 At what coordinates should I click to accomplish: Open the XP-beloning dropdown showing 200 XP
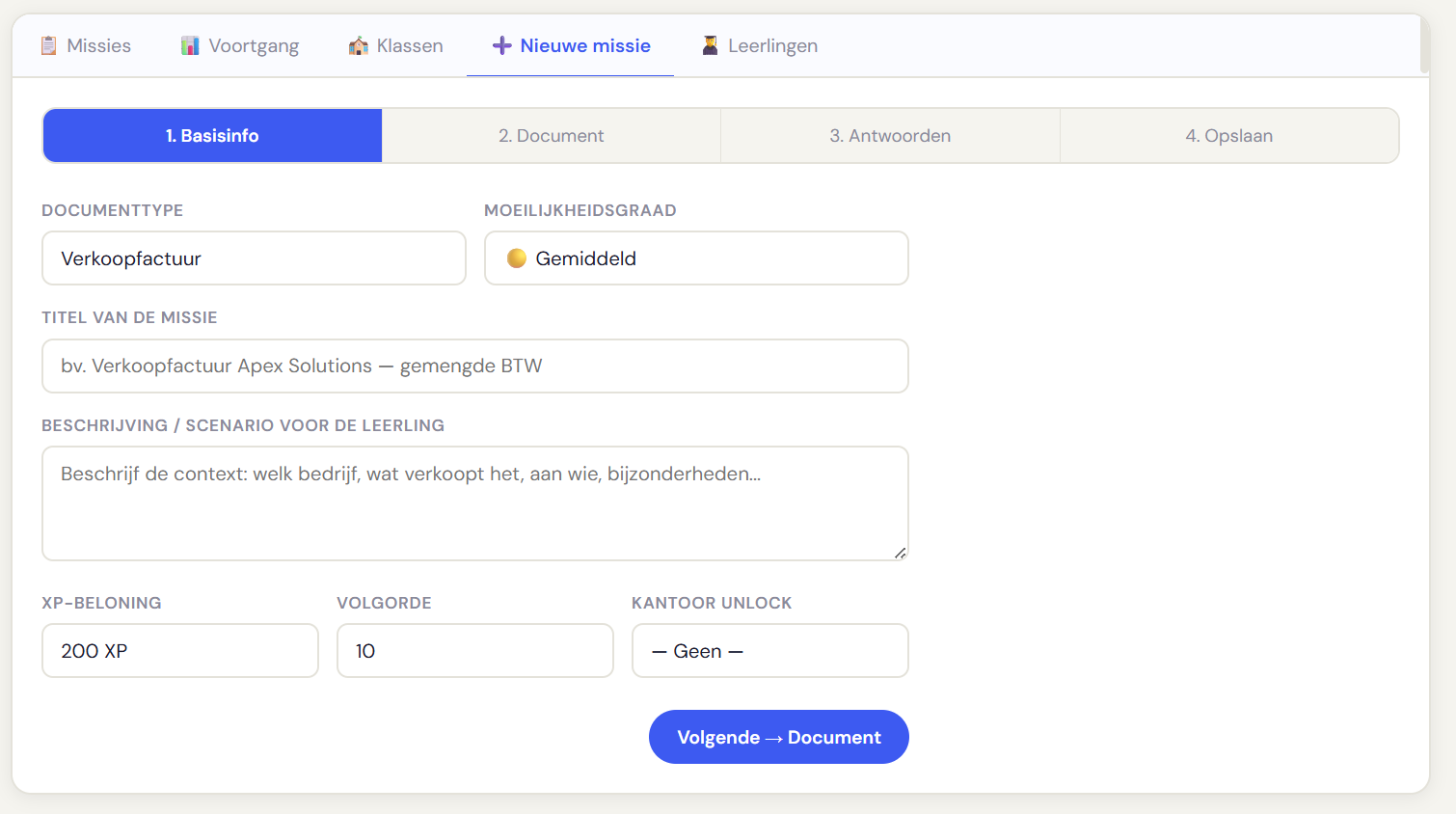179,650
